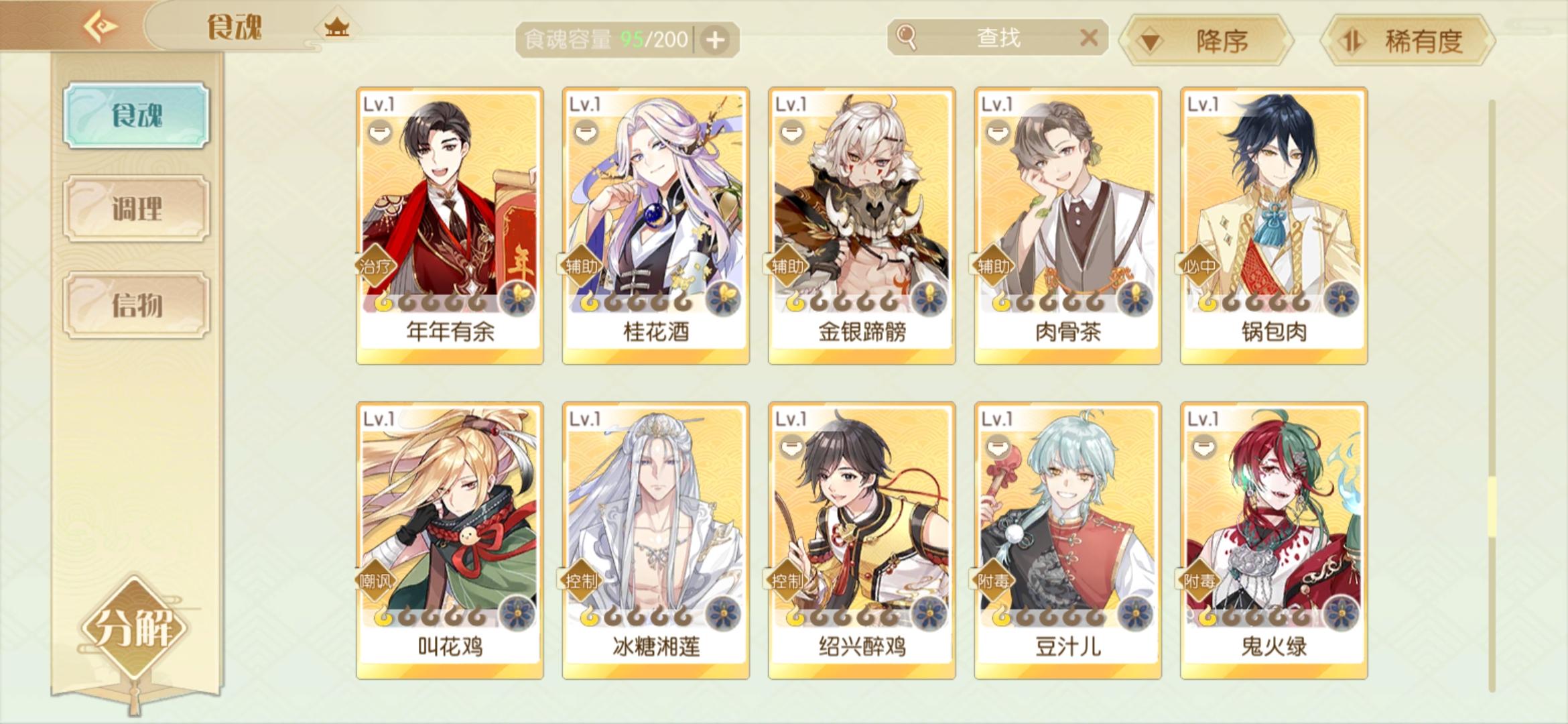Toggle bowl marker on 金银蹄膀 card
Image resolution: width=1568 pixels, height=724 pixels.
tap(791, 131)
